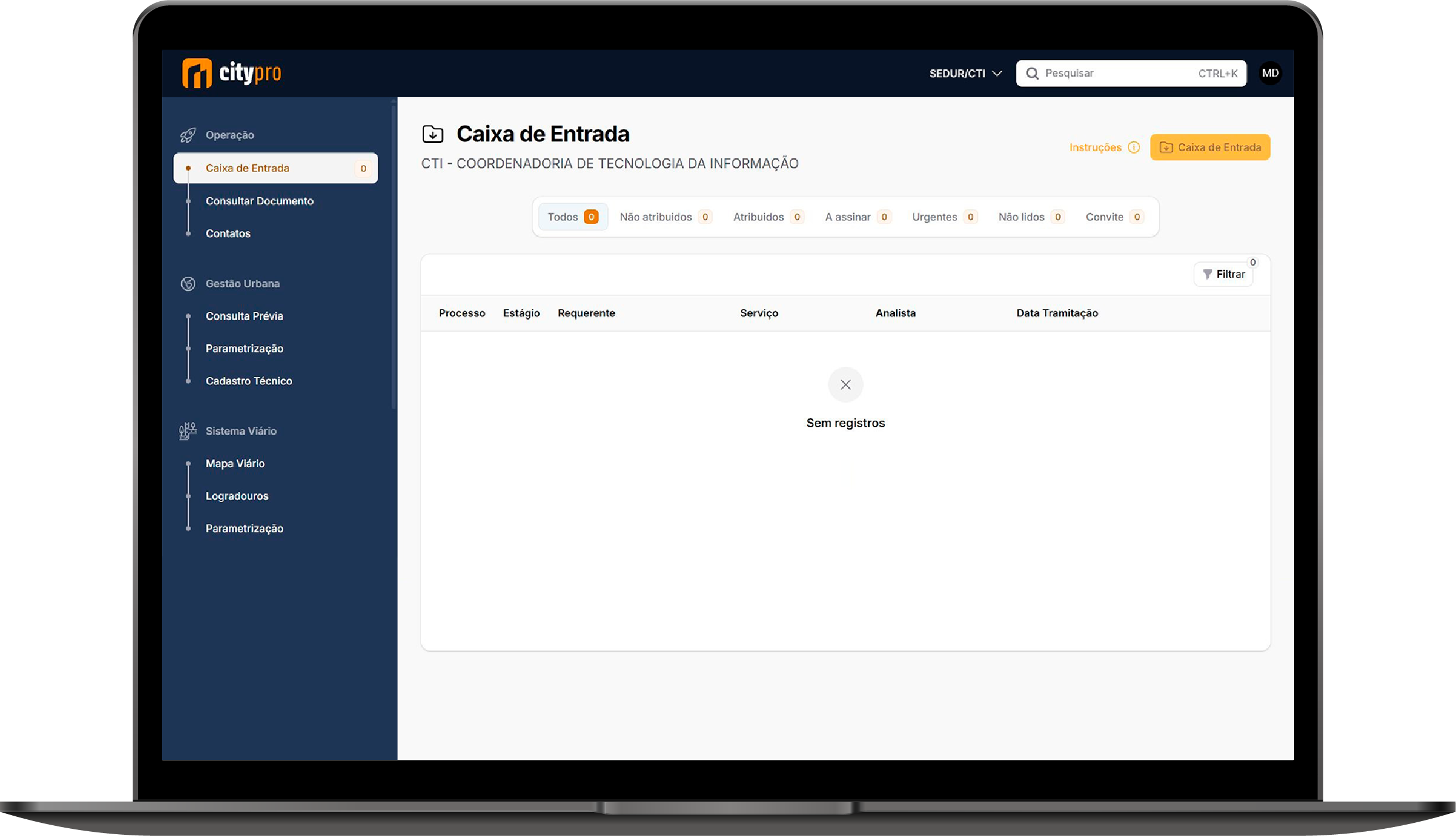The height and width of the screenshot is (836, 1456).
Task: Open the SEDUR/CTI organization dropdown
Action: (965, 74)
